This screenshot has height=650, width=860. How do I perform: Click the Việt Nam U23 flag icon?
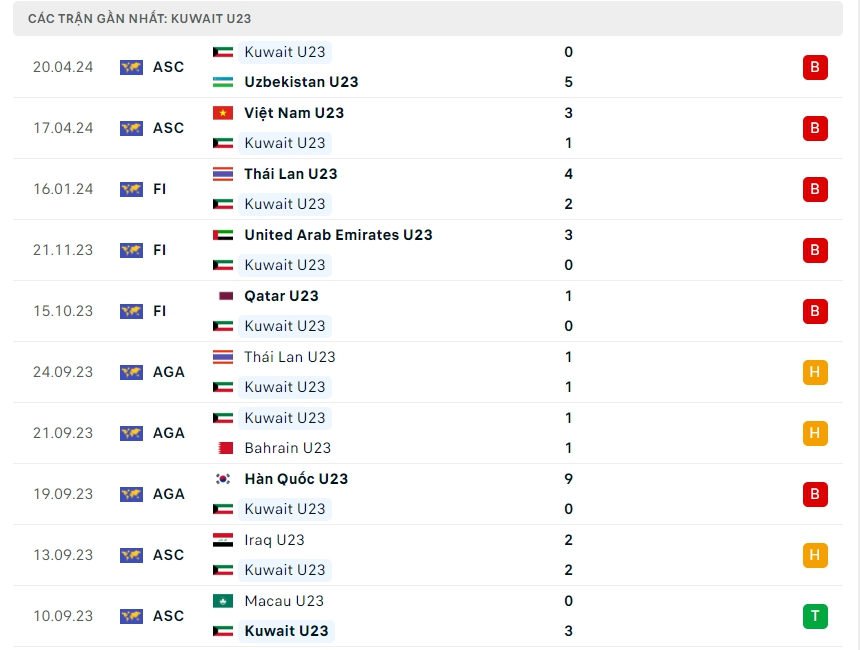223,113
